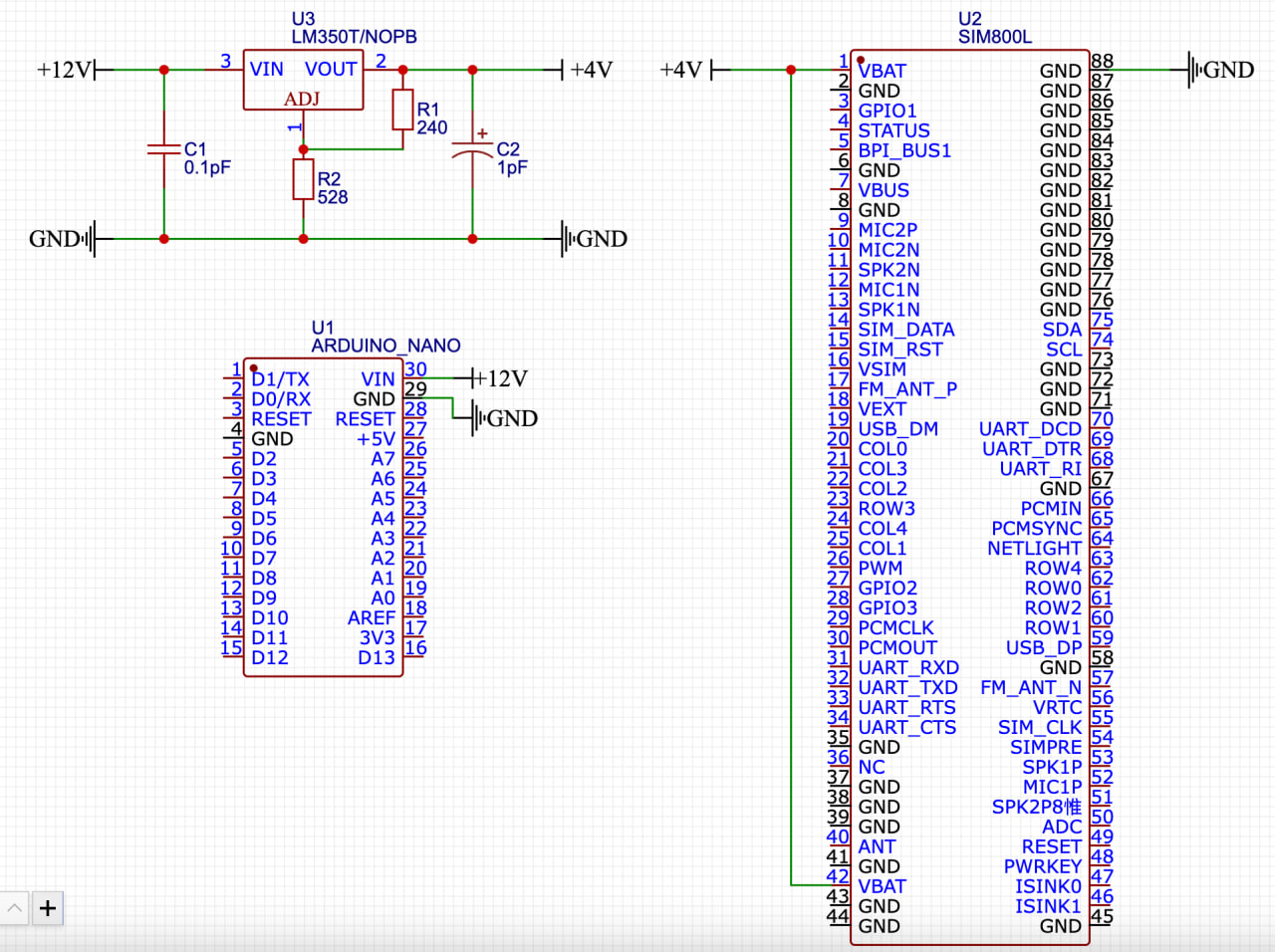
Task: Click the LM350T/NOPB part name
Action: (354, 37)
